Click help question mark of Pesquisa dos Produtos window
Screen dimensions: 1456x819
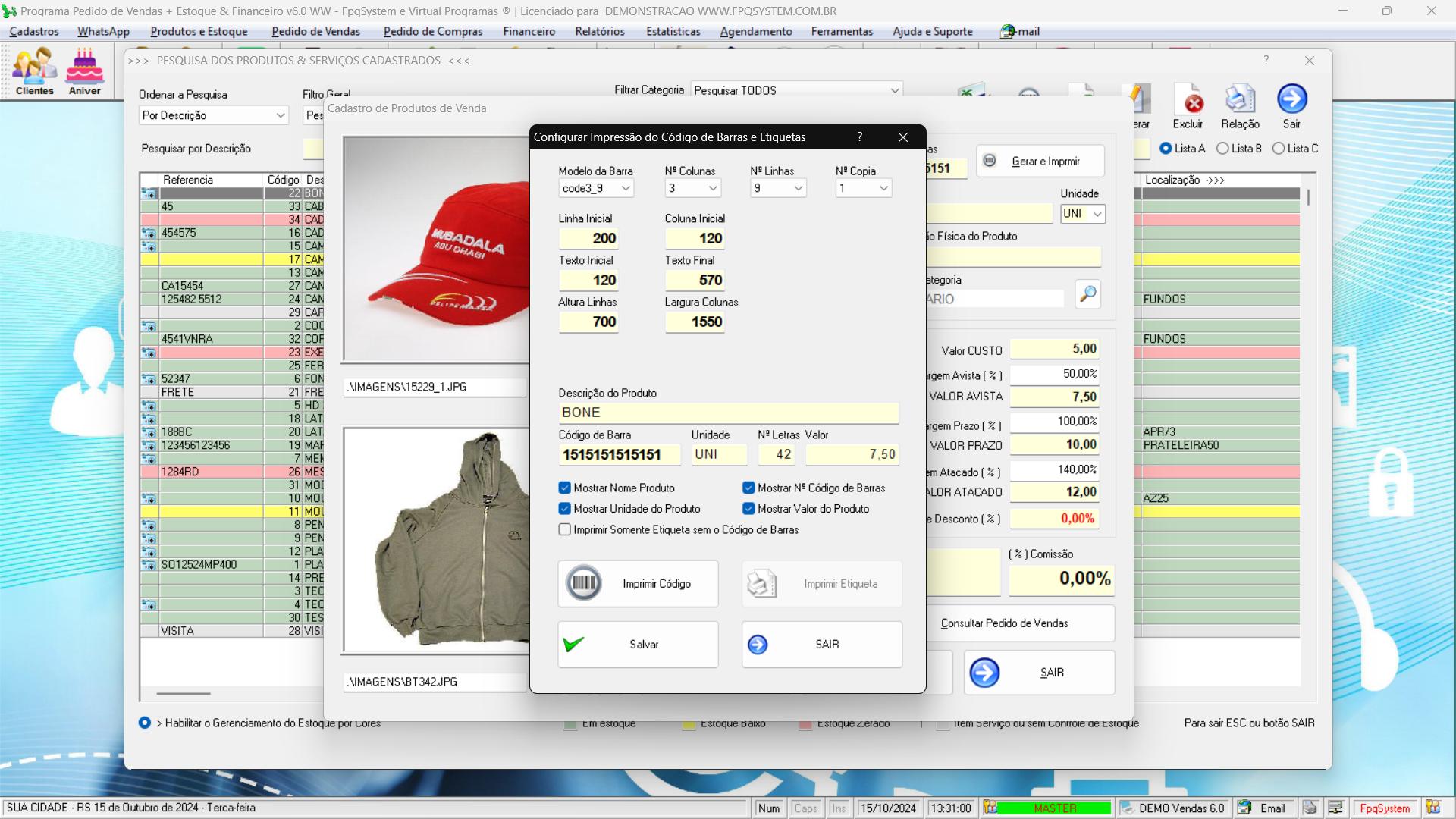point(1266,60)
